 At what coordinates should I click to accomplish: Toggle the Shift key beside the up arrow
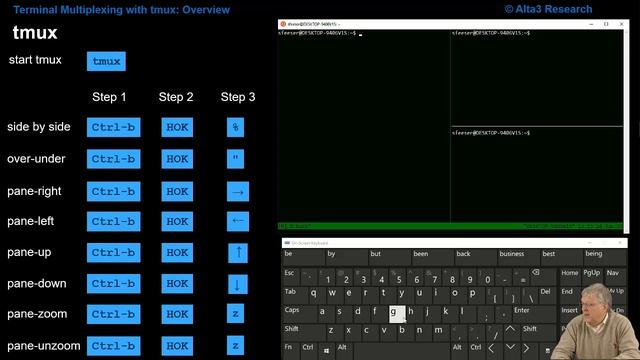pos(538,332)
